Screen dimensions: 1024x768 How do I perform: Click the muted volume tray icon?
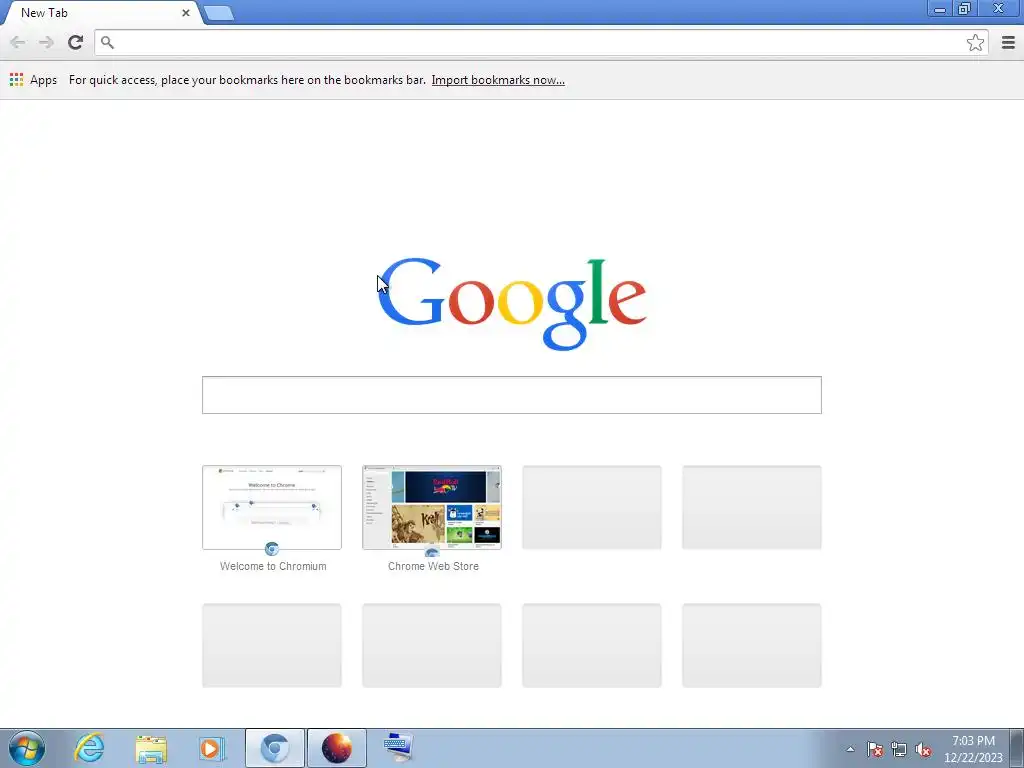tap(923, 749)
